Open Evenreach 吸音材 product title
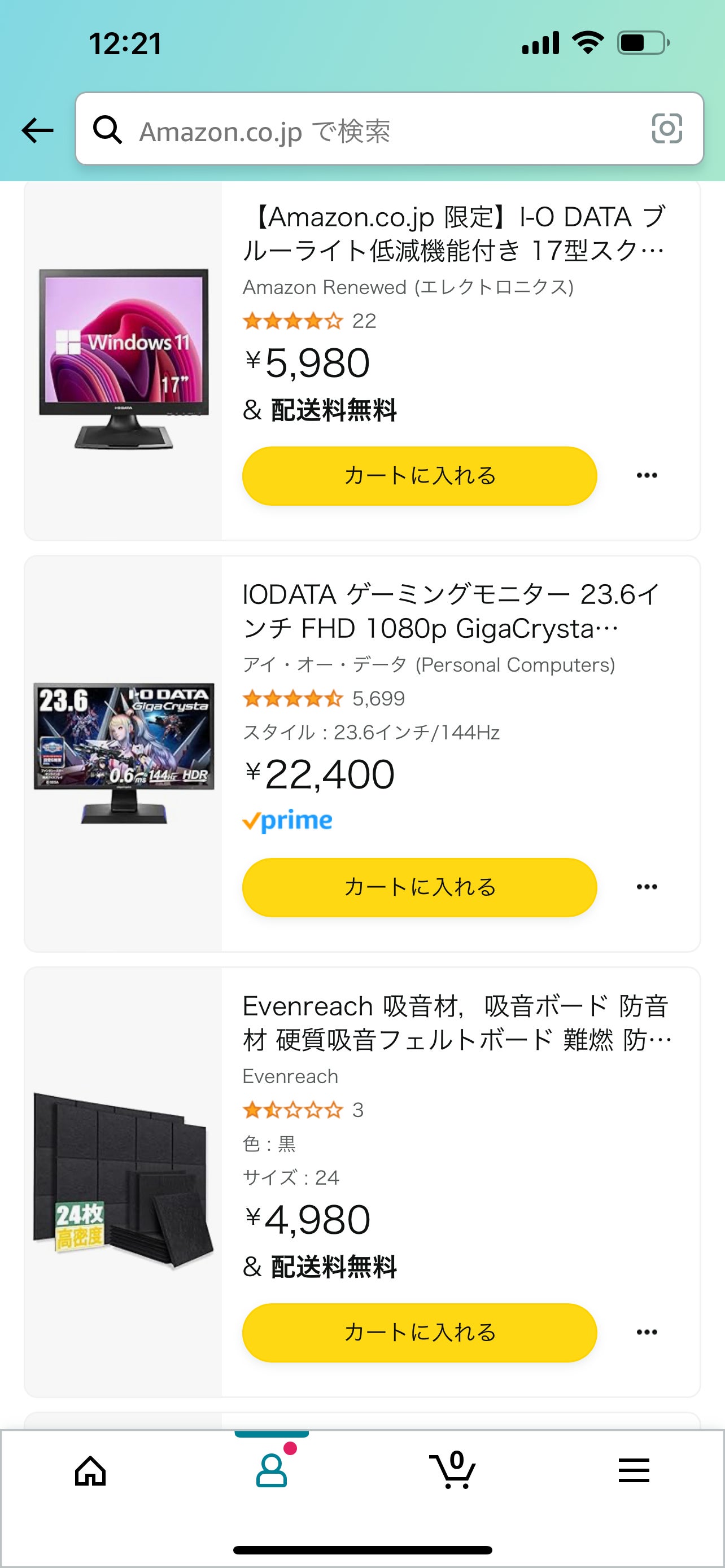Viewport: 725px width, 1568px height. coord(455,1023)
